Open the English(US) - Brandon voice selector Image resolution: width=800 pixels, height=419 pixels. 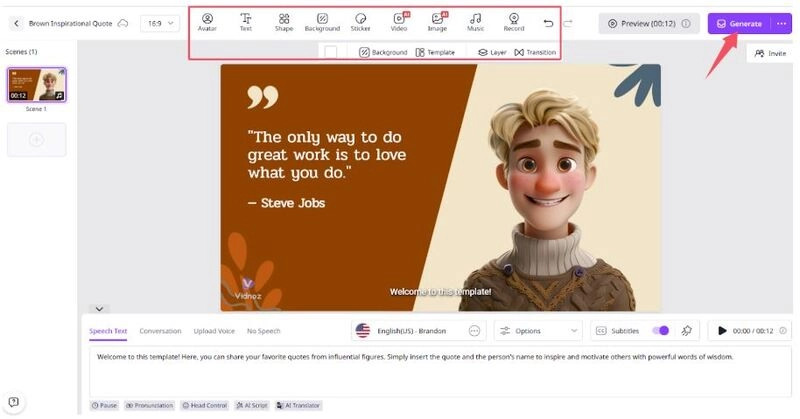pos(410,330)
